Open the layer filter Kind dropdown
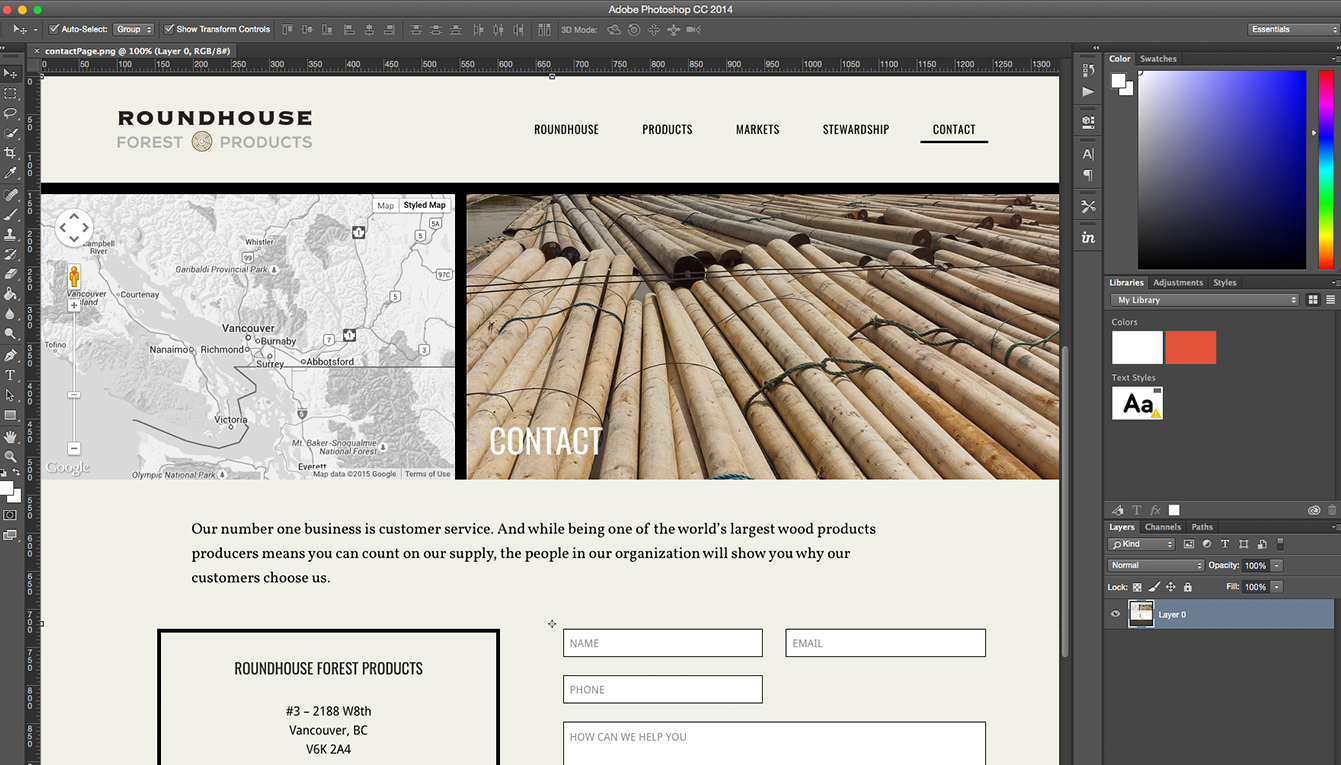This screenshot has height=765, width=1341. click(x=1141, y=544)
